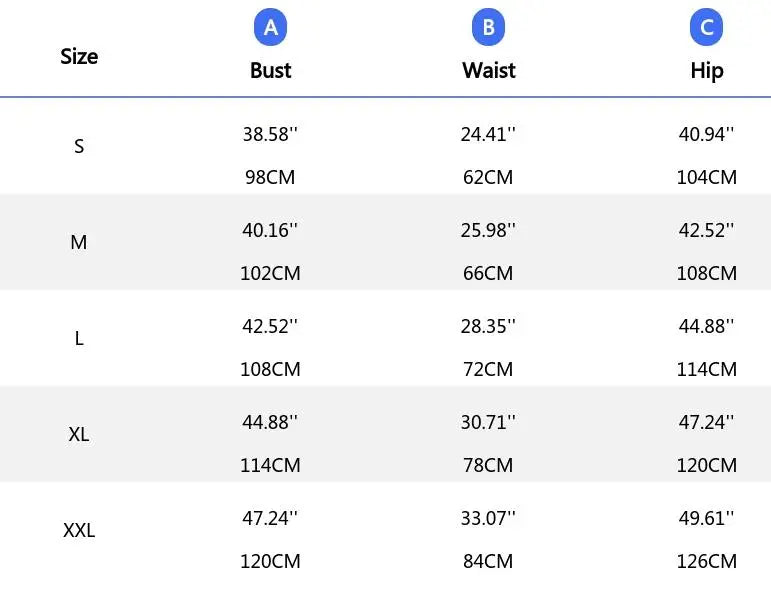The image size is (771, 592).
Task: Click the 38.58'' bust value for S
Action: 270,134
